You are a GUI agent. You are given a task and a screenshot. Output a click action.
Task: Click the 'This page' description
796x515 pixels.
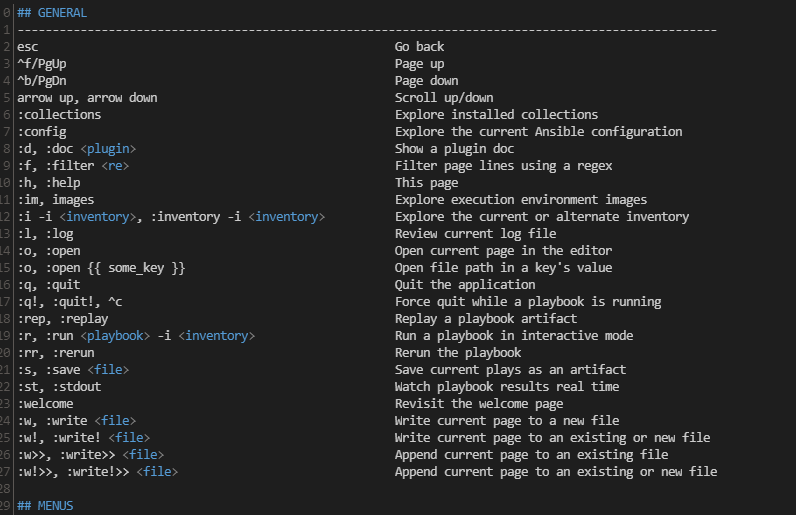426,183
